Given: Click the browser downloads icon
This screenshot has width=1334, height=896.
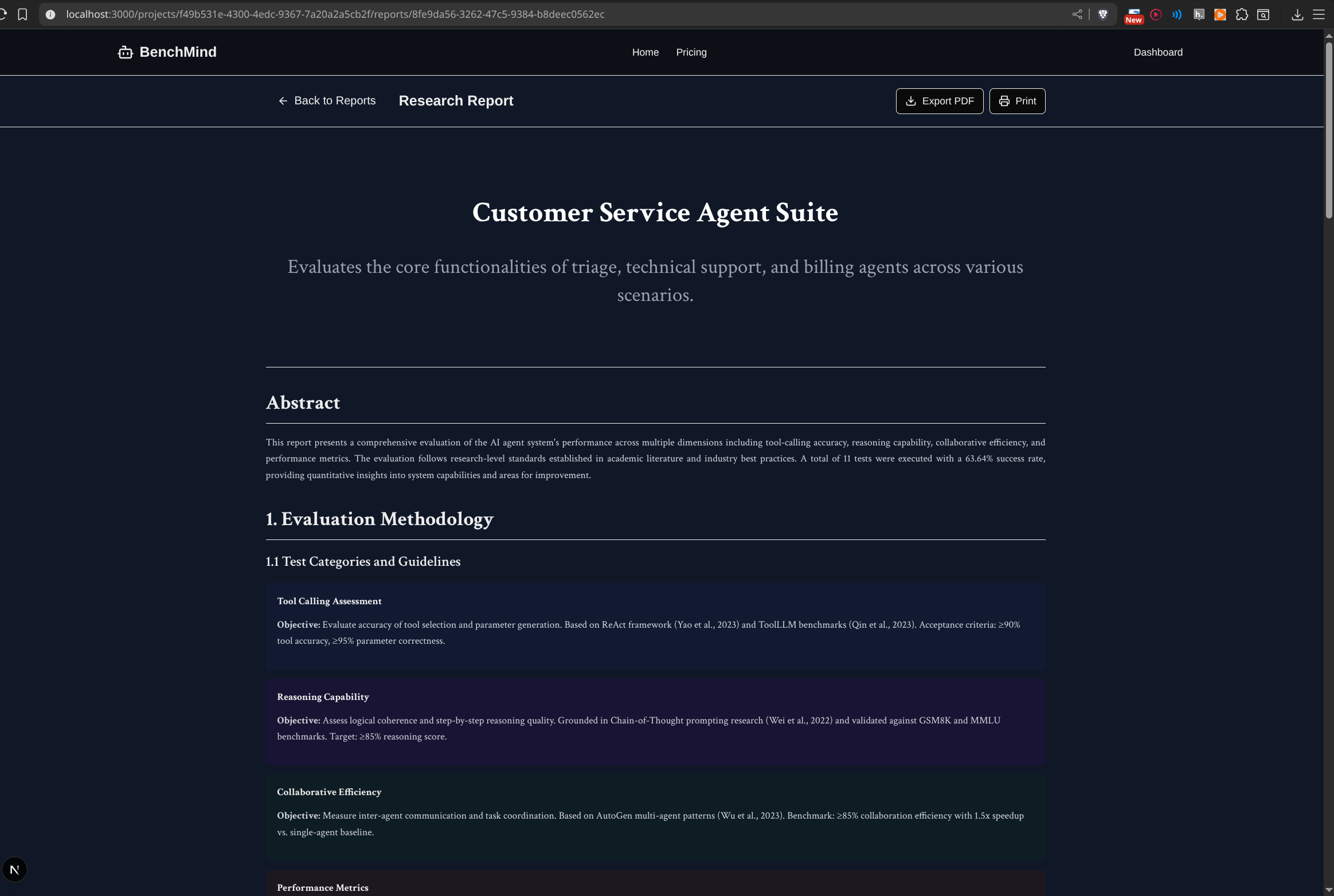Looking at the screenshot, I should [x=1297, y=15].
